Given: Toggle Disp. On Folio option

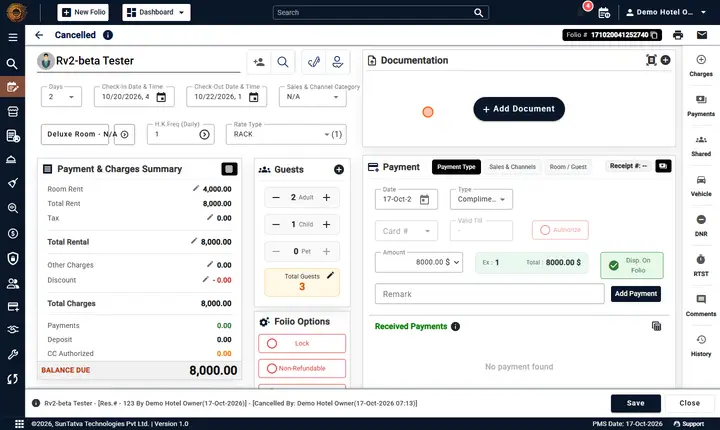Looking at the screenshot, I should (632, 266).
